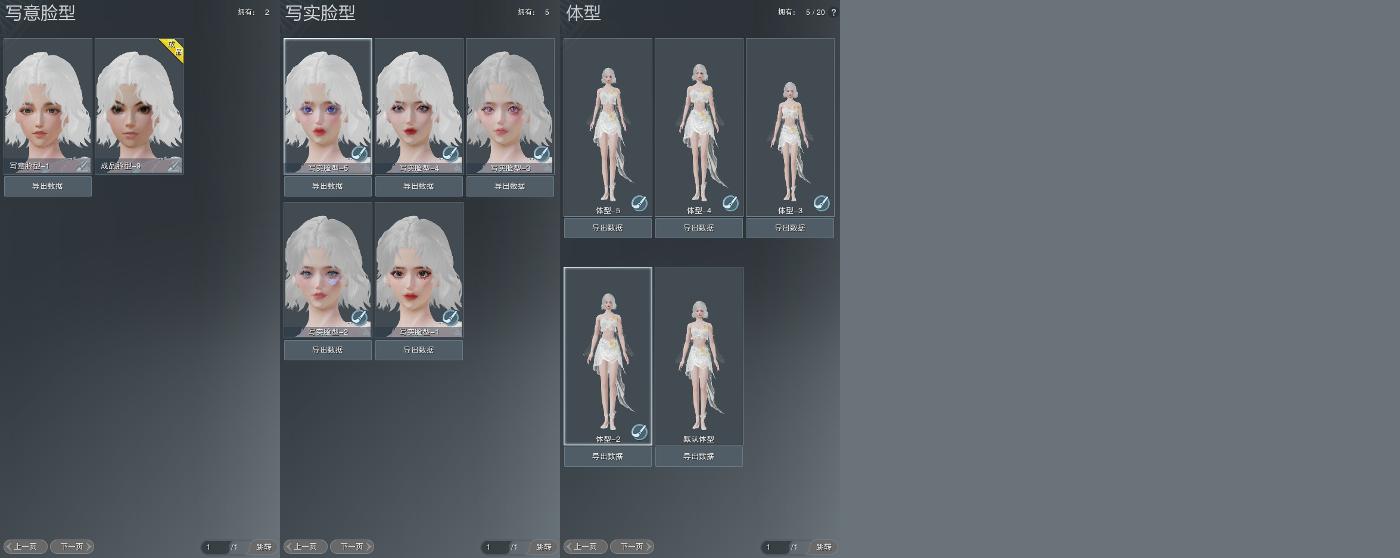Viewport: 1400px width, 558px height.
Task: Click 导出数据 button under 体型 5
Action: point(608,228)
